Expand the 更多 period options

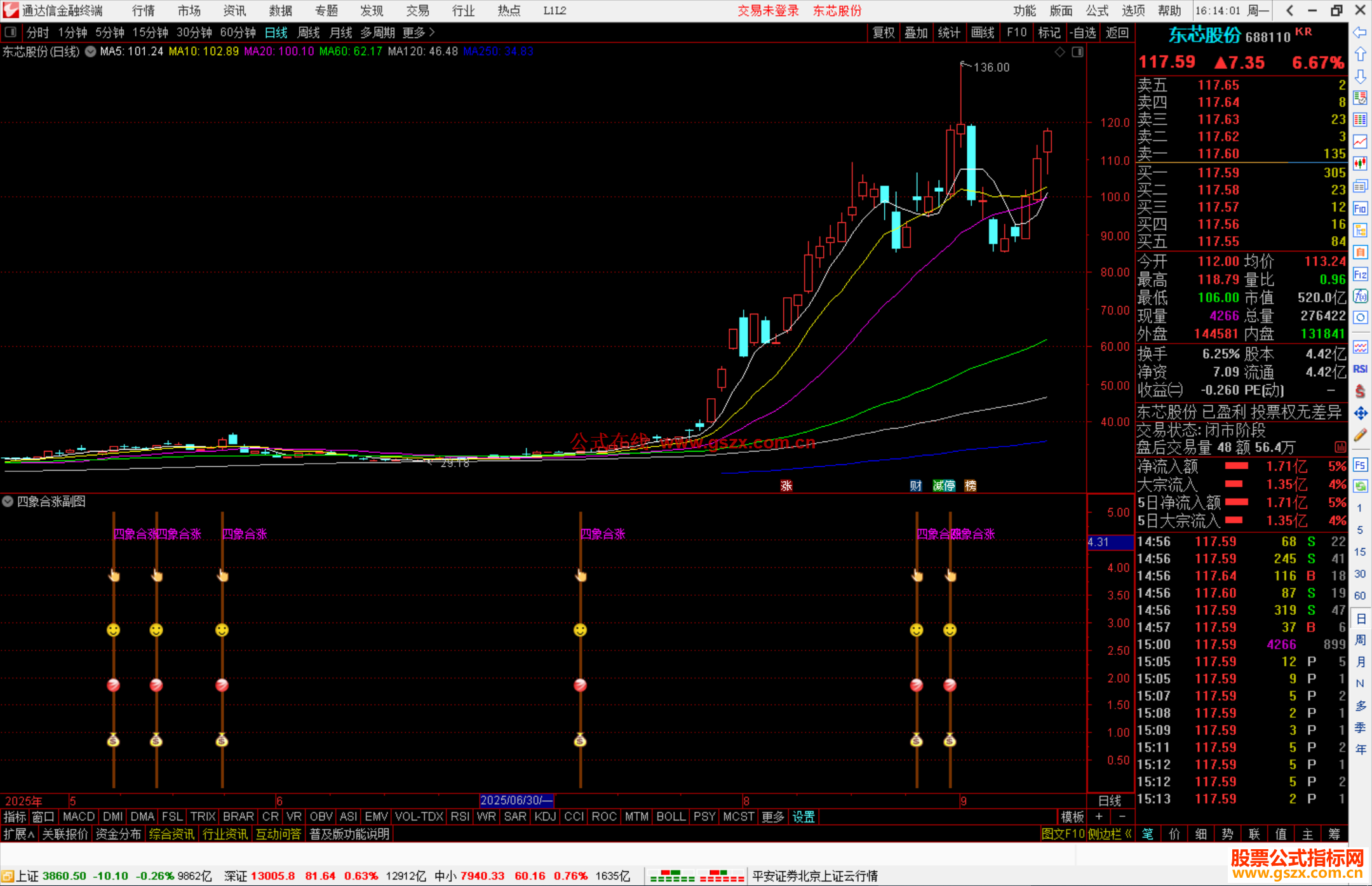click(x=419, y=32)
